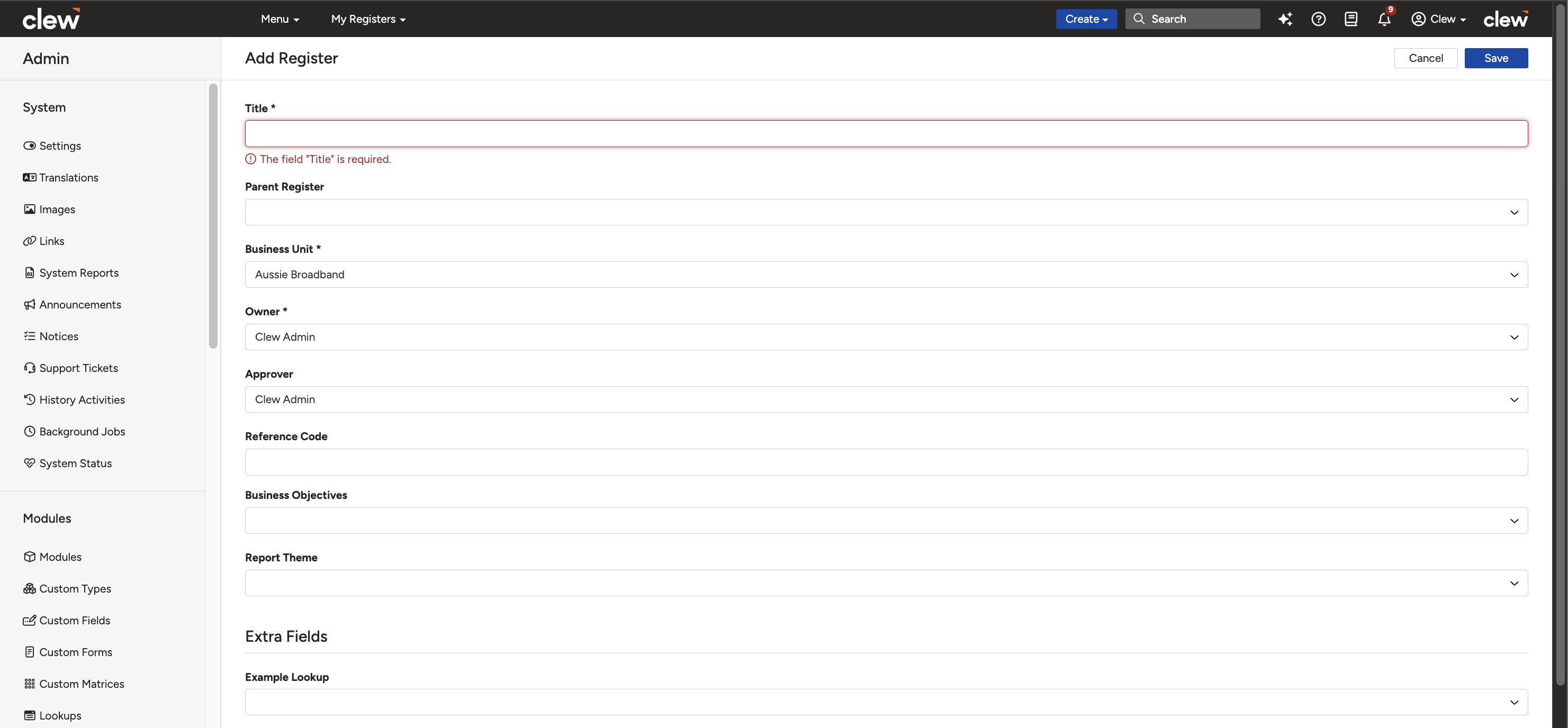This screenshot has height=728, width=1568.
Task: Click the System Reports file icon
Action: click(x=29, y=272)
